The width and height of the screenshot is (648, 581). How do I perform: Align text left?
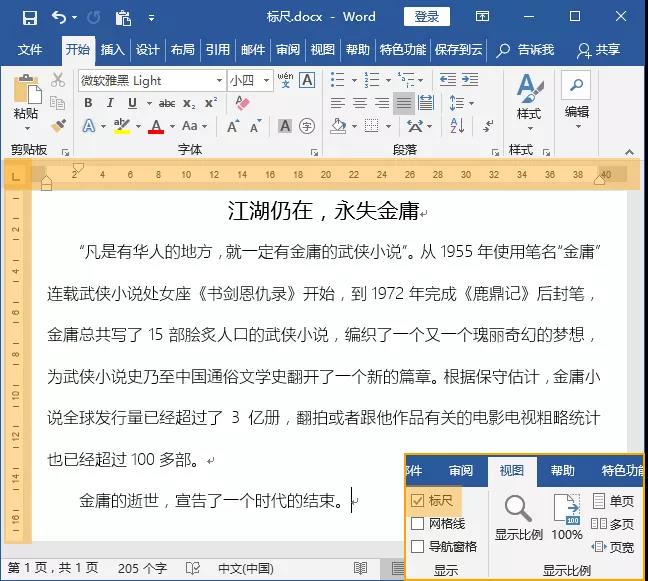point(338,102)
